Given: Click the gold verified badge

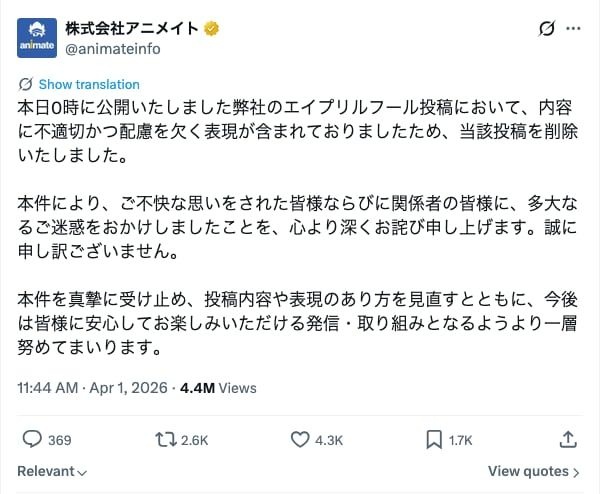Looking at the screenshot, I should [x=212, y=28].
